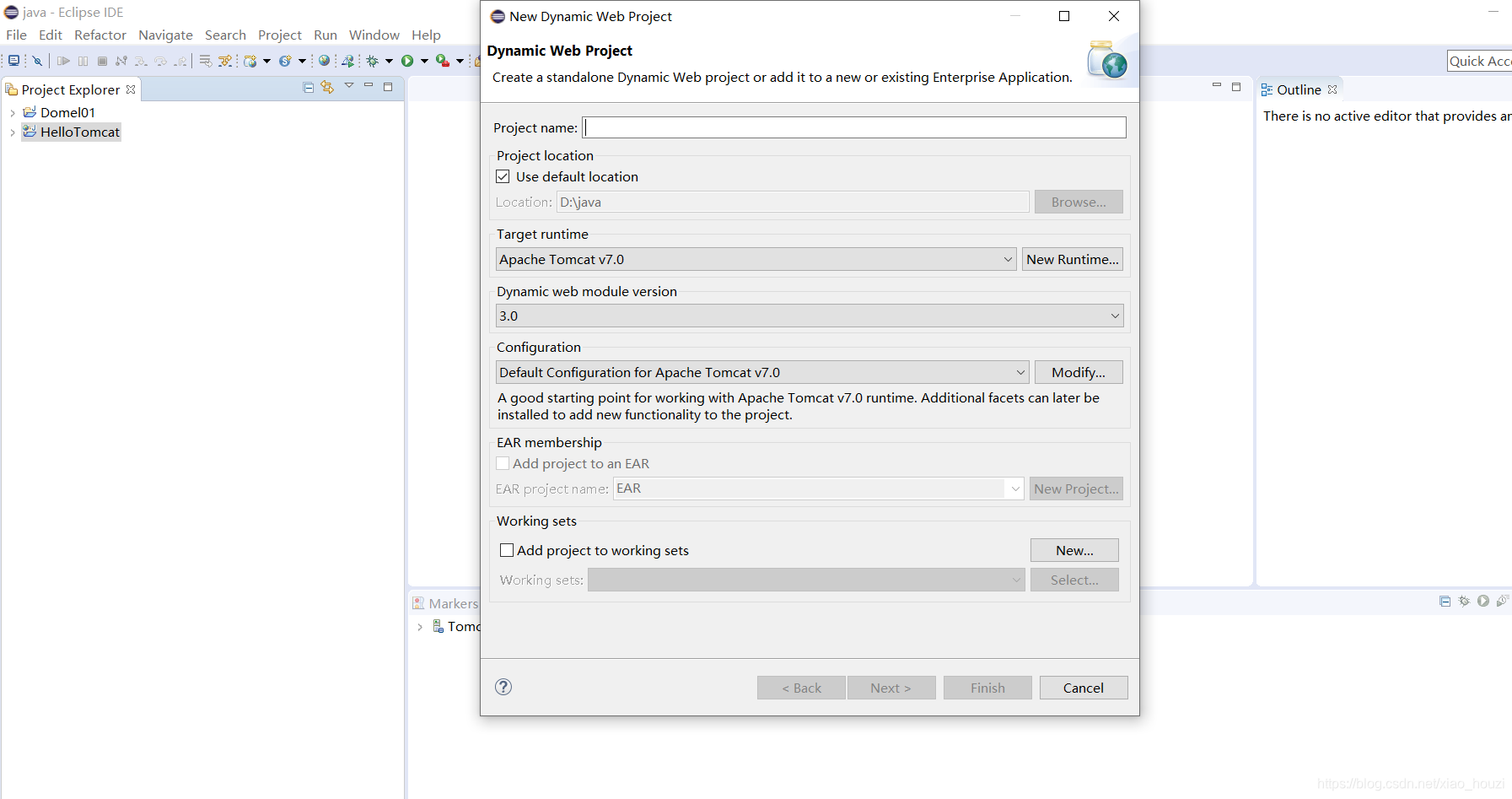
Task: Click the Project name input field
Action: pyautogui.click(x=854, y=127)
